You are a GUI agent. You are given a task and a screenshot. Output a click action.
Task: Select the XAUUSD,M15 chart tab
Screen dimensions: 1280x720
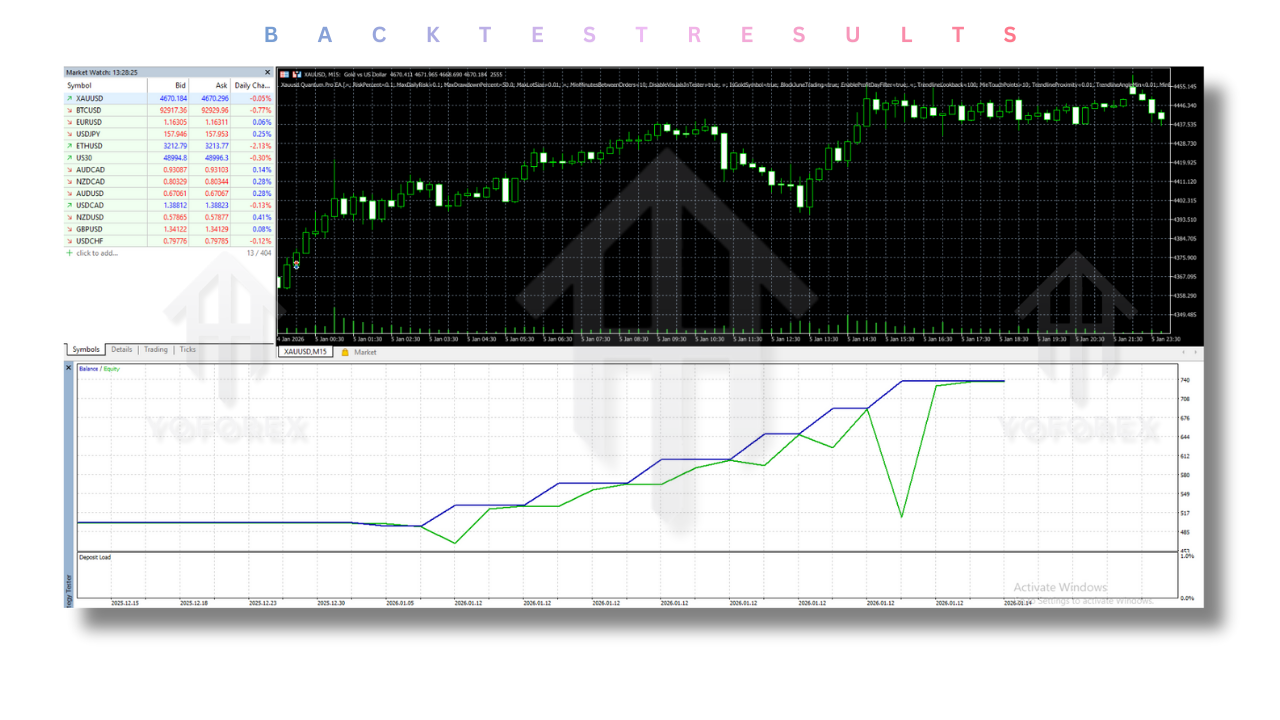(x=306, y=352)
